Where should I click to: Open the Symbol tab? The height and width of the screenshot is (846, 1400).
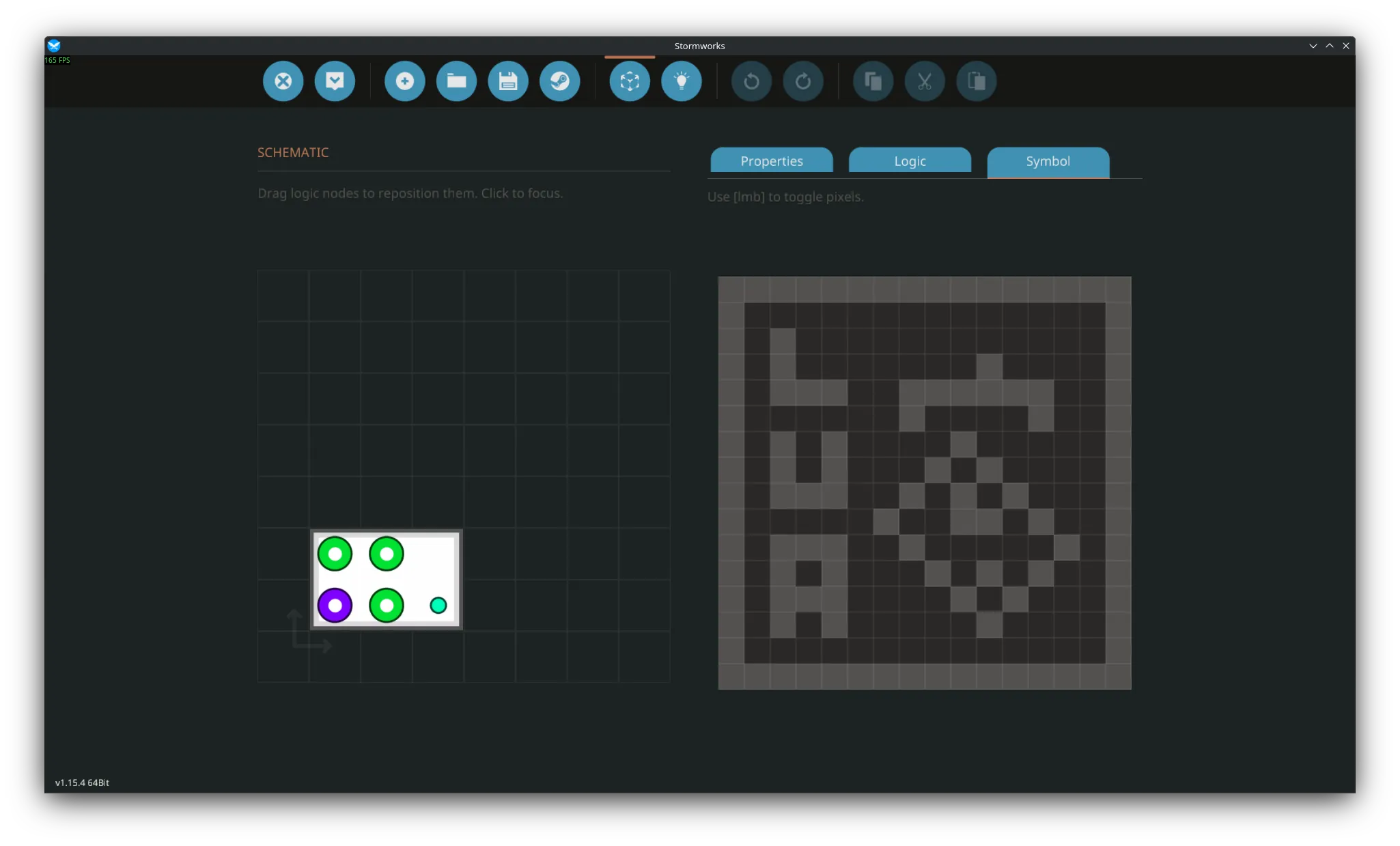pyautogui.click(x=1048, y=161)
